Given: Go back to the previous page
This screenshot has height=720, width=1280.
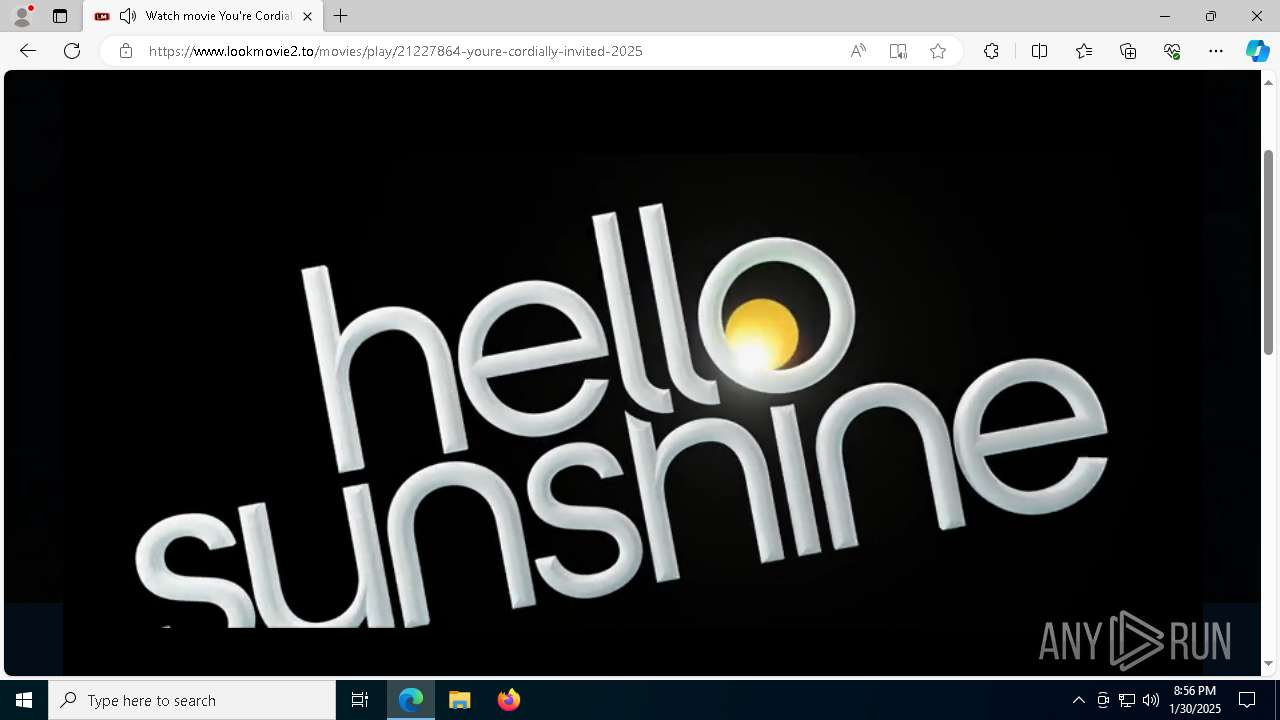Looking at the screenshot, I should coord(28,51).
